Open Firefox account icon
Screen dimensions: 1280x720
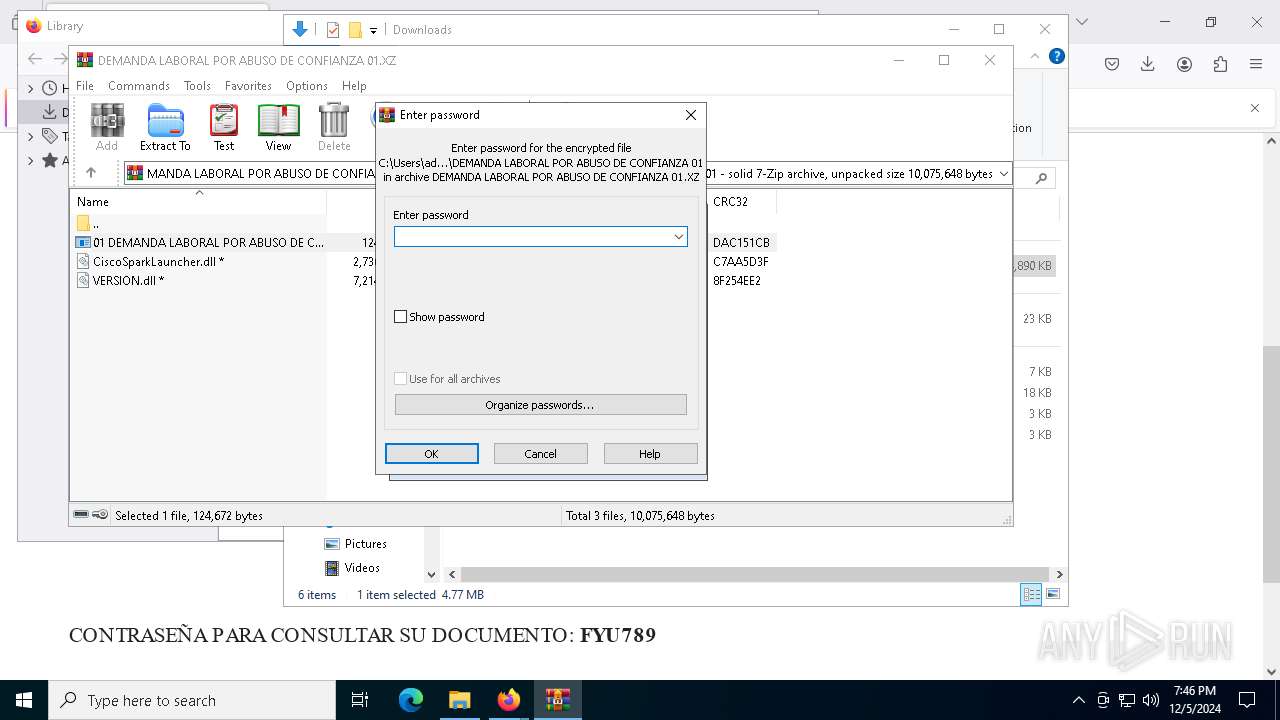click(x=1184, y=64)
